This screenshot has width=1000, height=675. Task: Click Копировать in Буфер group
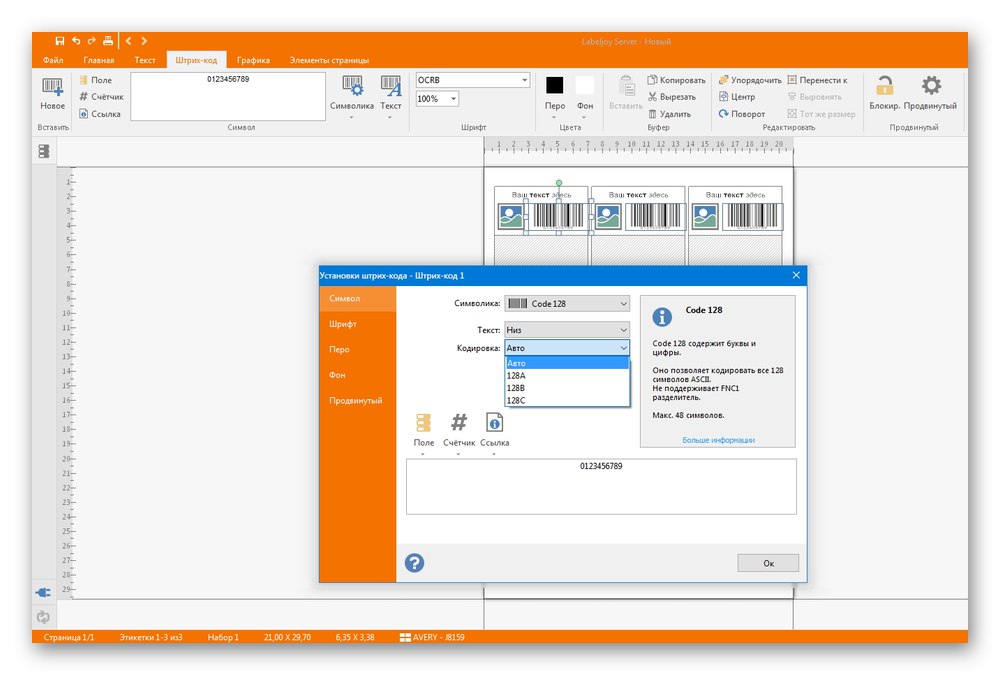[676, 80]
